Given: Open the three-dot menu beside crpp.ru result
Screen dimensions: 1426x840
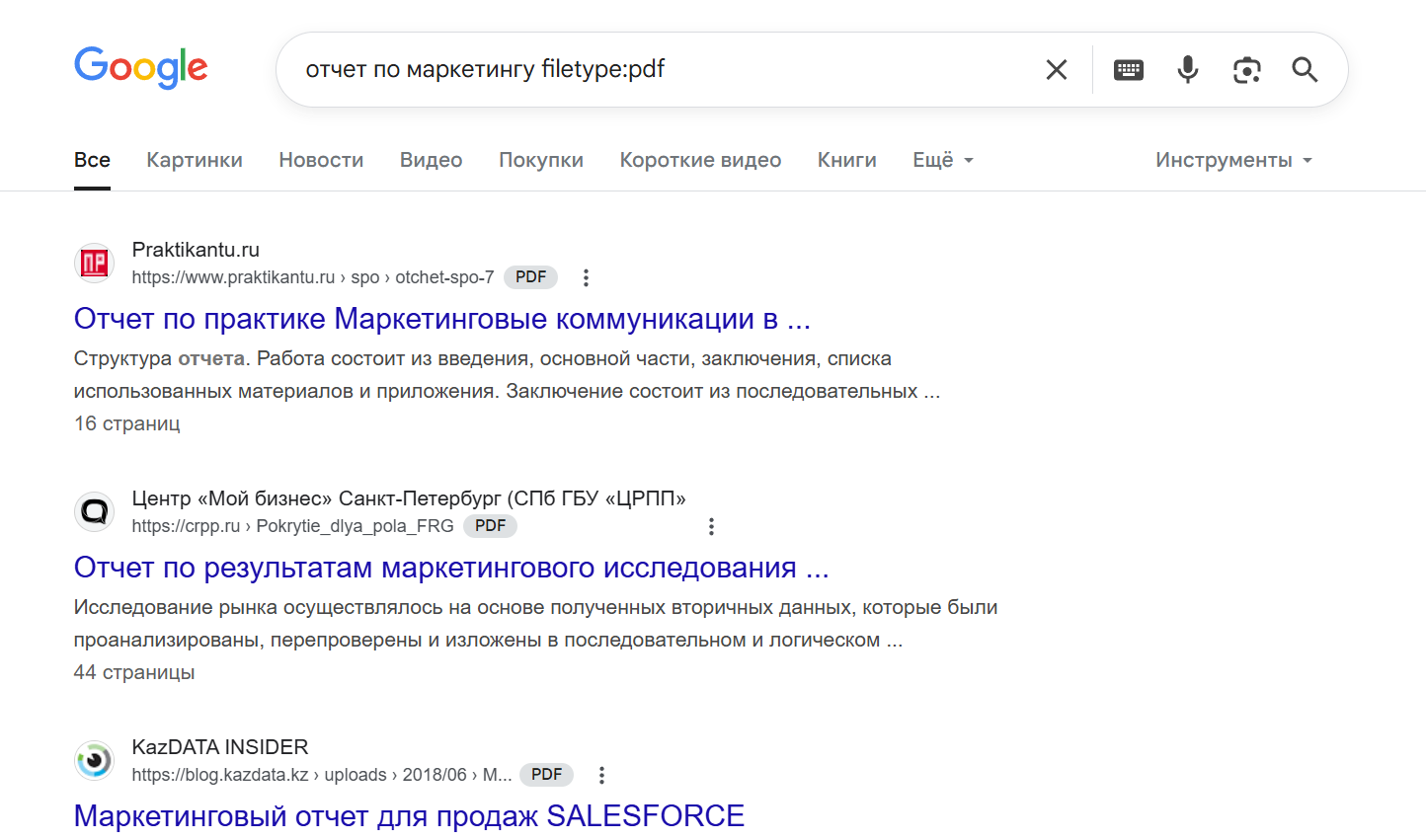Looking at the screenshot, I should coord(712,526).
